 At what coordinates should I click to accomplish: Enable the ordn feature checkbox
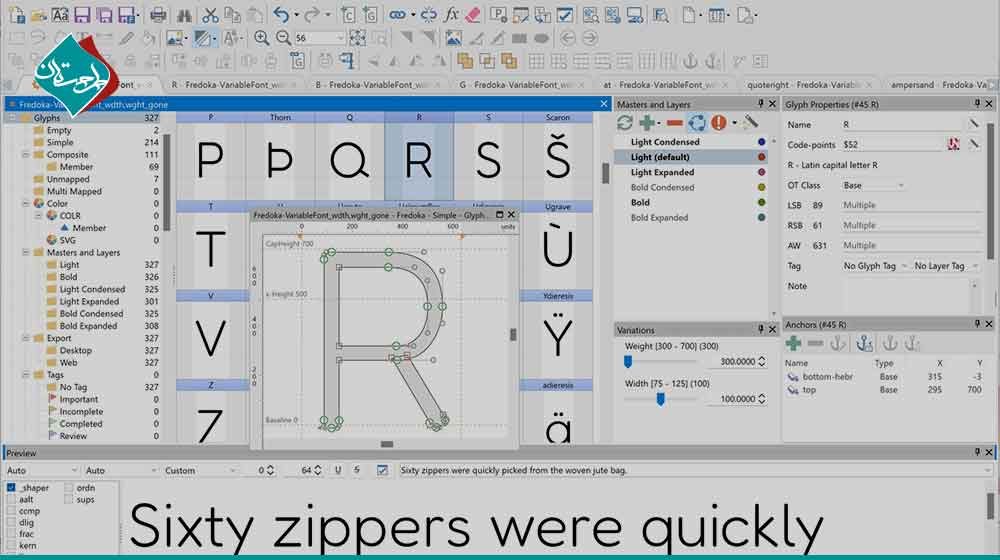[68, 487]
